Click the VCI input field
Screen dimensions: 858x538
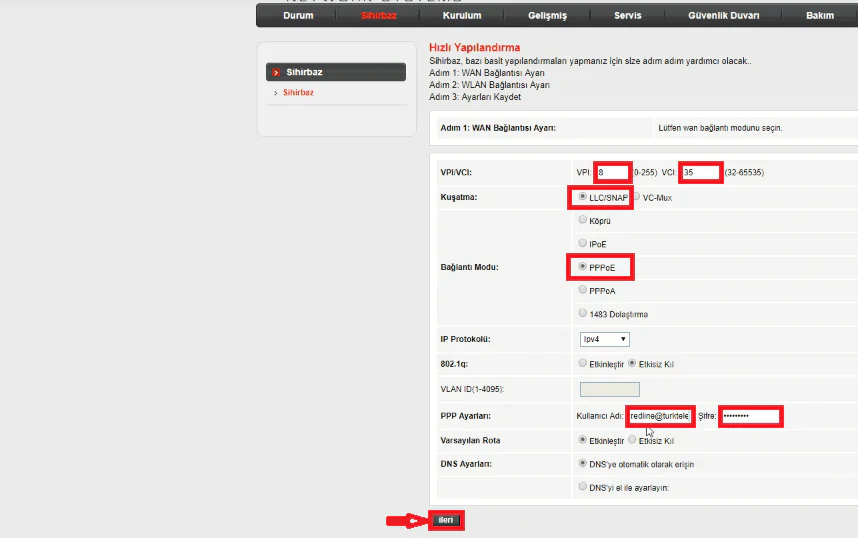[x=700, y=173]
